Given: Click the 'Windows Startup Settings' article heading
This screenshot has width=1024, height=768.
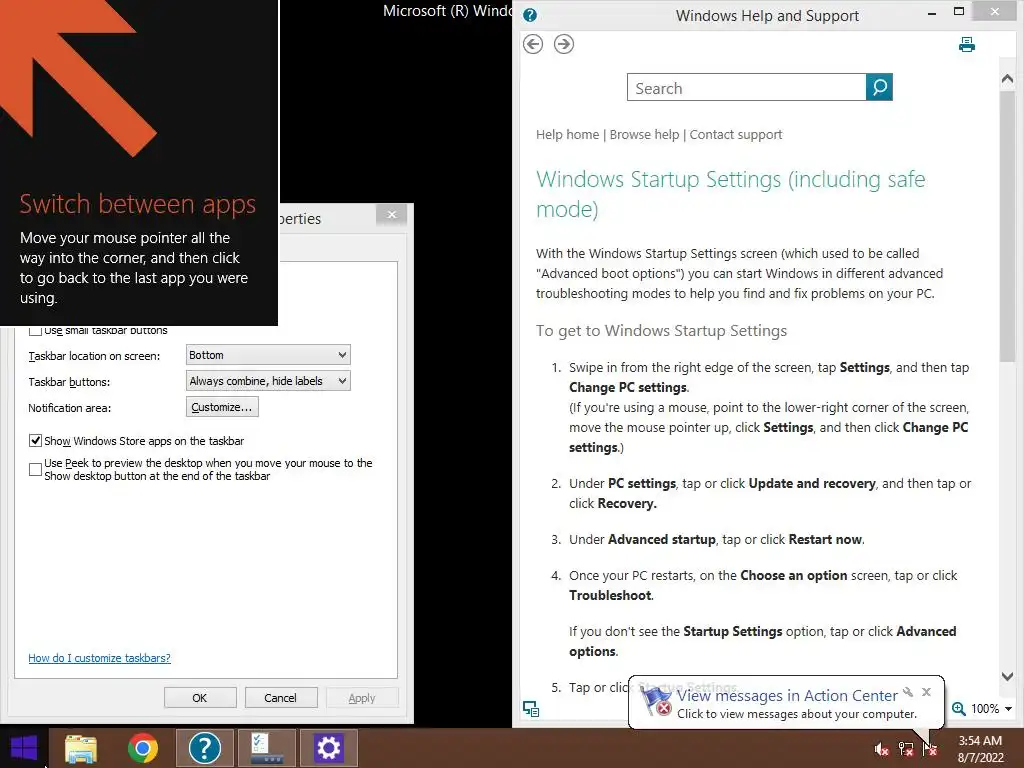Looking at the screenshot, I should [731, 194].
